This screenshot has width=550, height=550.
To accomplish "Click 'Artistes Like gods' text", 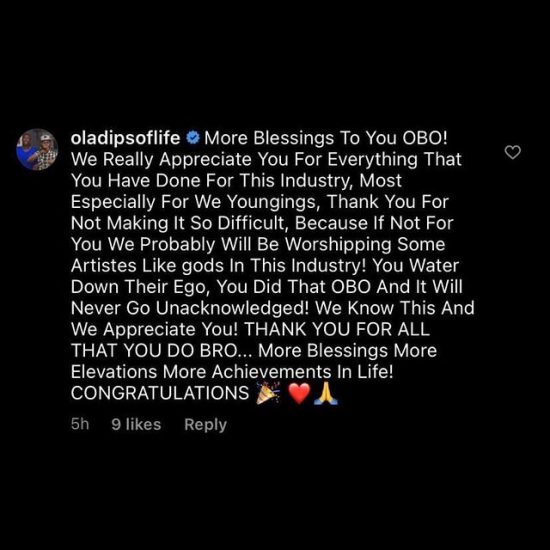I will (147, 266).
